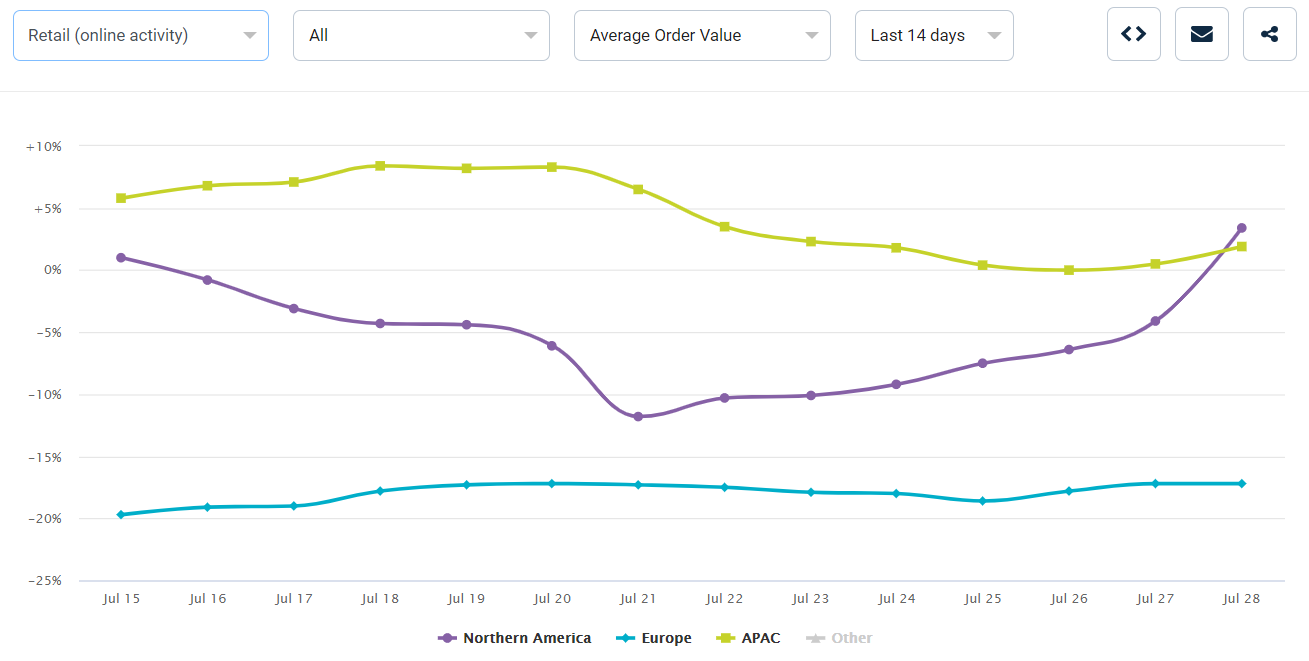Screen dimensions: 1309x661
Task: Enable the greyed-out Other legend series
Action: pyautogui.click(x=839, y=638)
